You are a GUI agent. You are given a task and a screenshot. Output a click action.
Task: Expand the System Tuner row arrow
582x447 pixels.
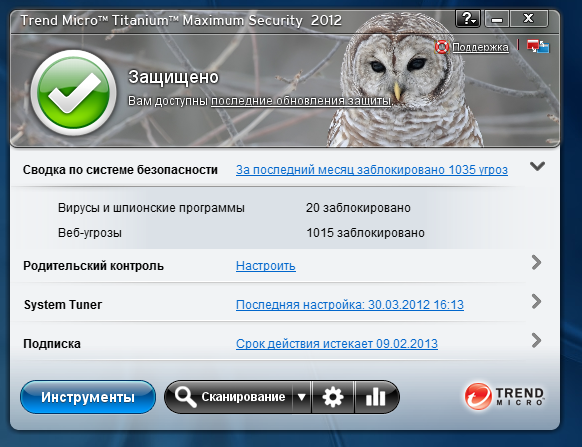click(536, 301)
